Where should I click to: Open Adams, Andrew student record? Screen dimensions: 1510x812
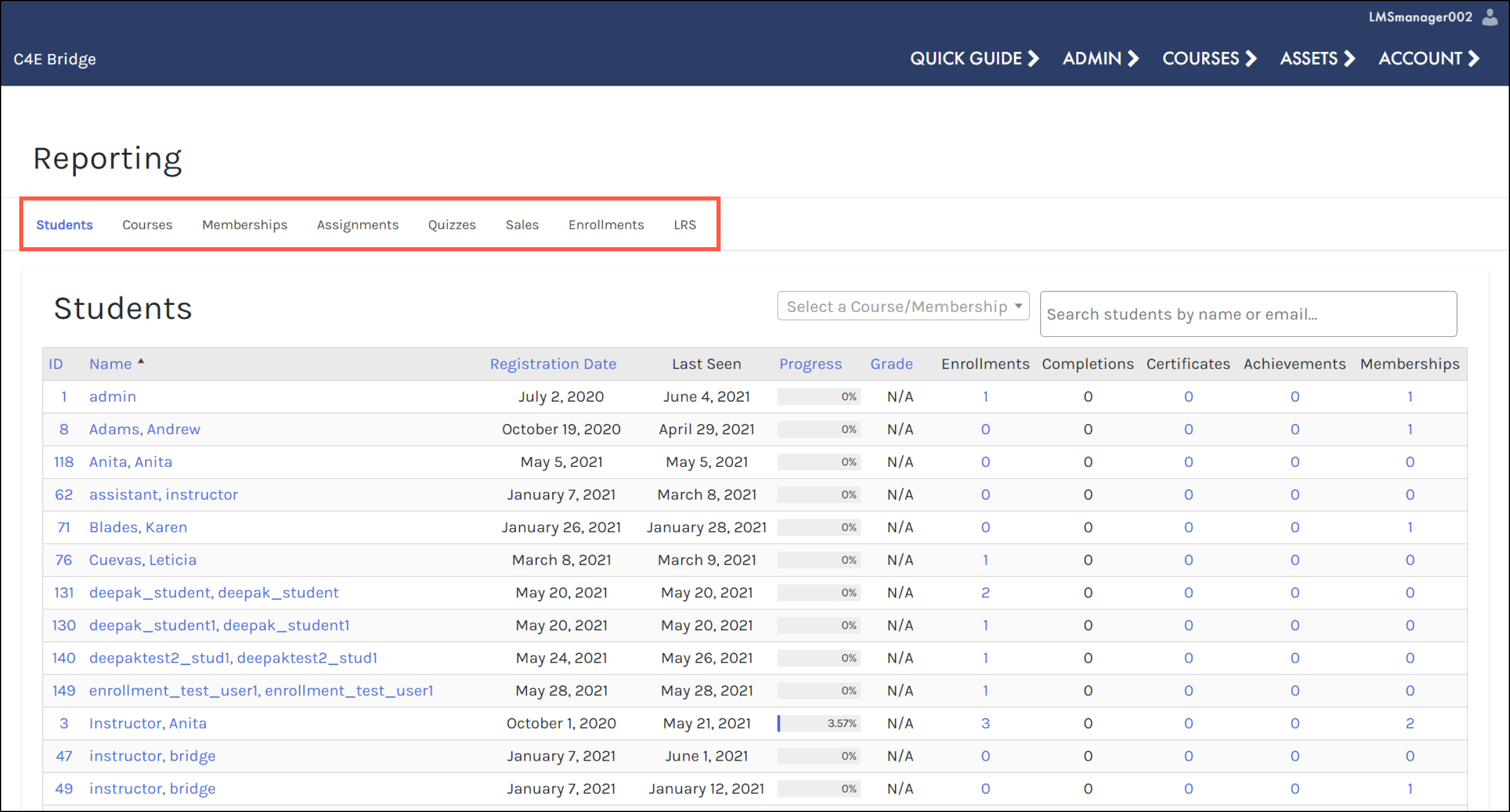[x=145, y=430]
